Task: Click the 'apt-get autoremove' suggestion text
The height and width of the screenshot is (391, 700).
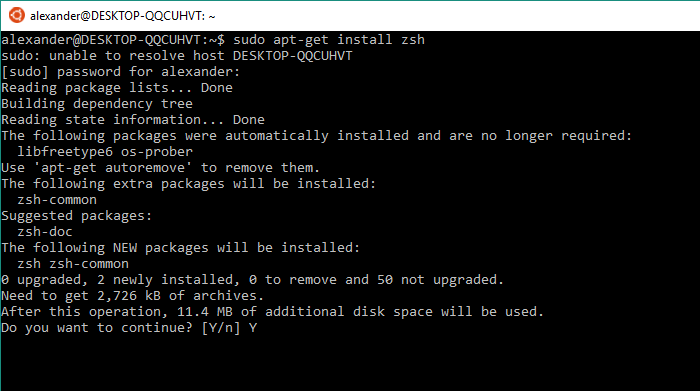Action: click(113, 168)
